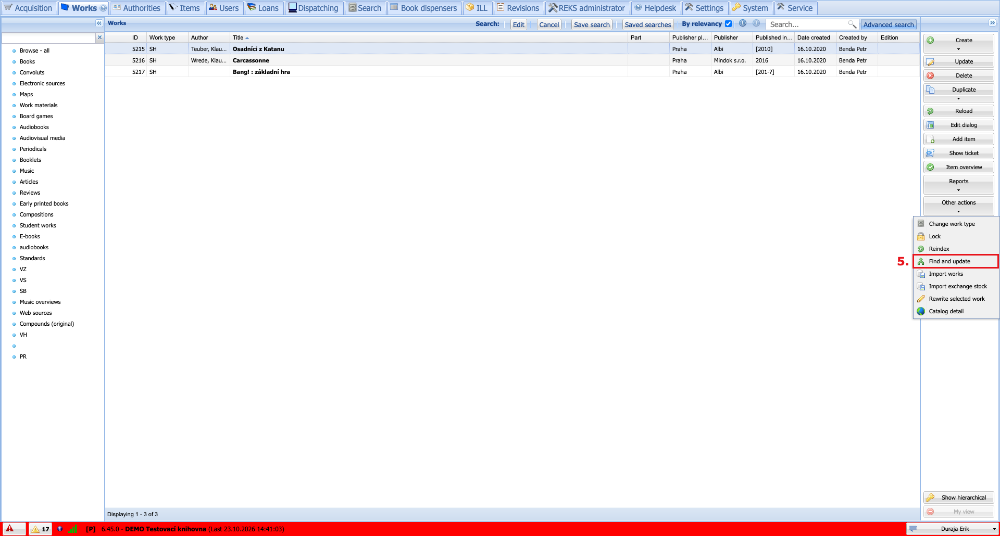Click the Rewrite selected work pencil icon
Viewport: 1000px width, 536px height.
coord(920,299)
